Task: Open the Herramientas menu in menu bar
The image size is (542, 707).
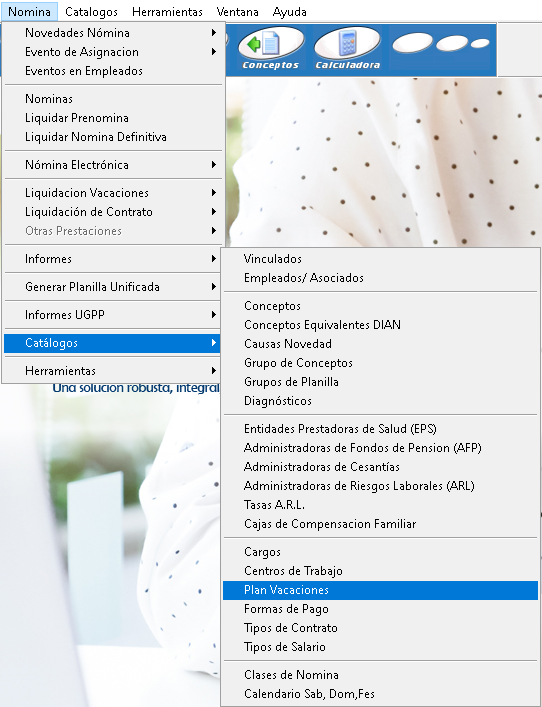Action: coord(167,12)
